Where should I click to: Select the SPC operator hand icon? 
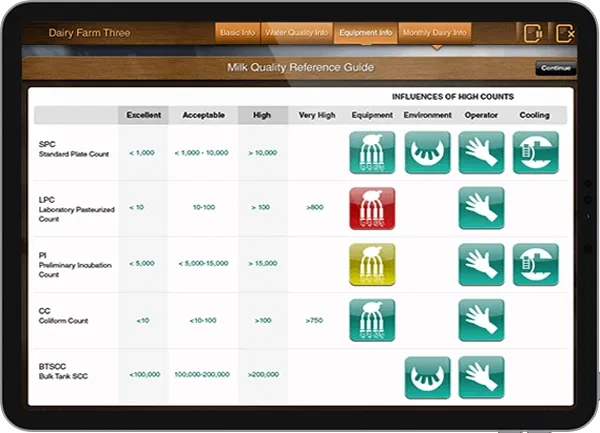481,153
